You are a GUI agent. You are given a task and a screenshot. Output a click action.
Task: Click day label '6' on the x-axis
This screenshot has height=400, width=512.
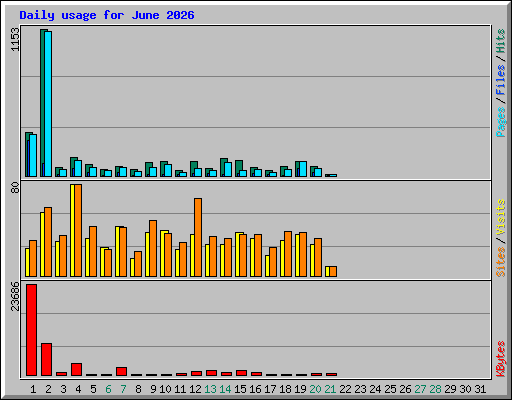[x=108, y=389]
